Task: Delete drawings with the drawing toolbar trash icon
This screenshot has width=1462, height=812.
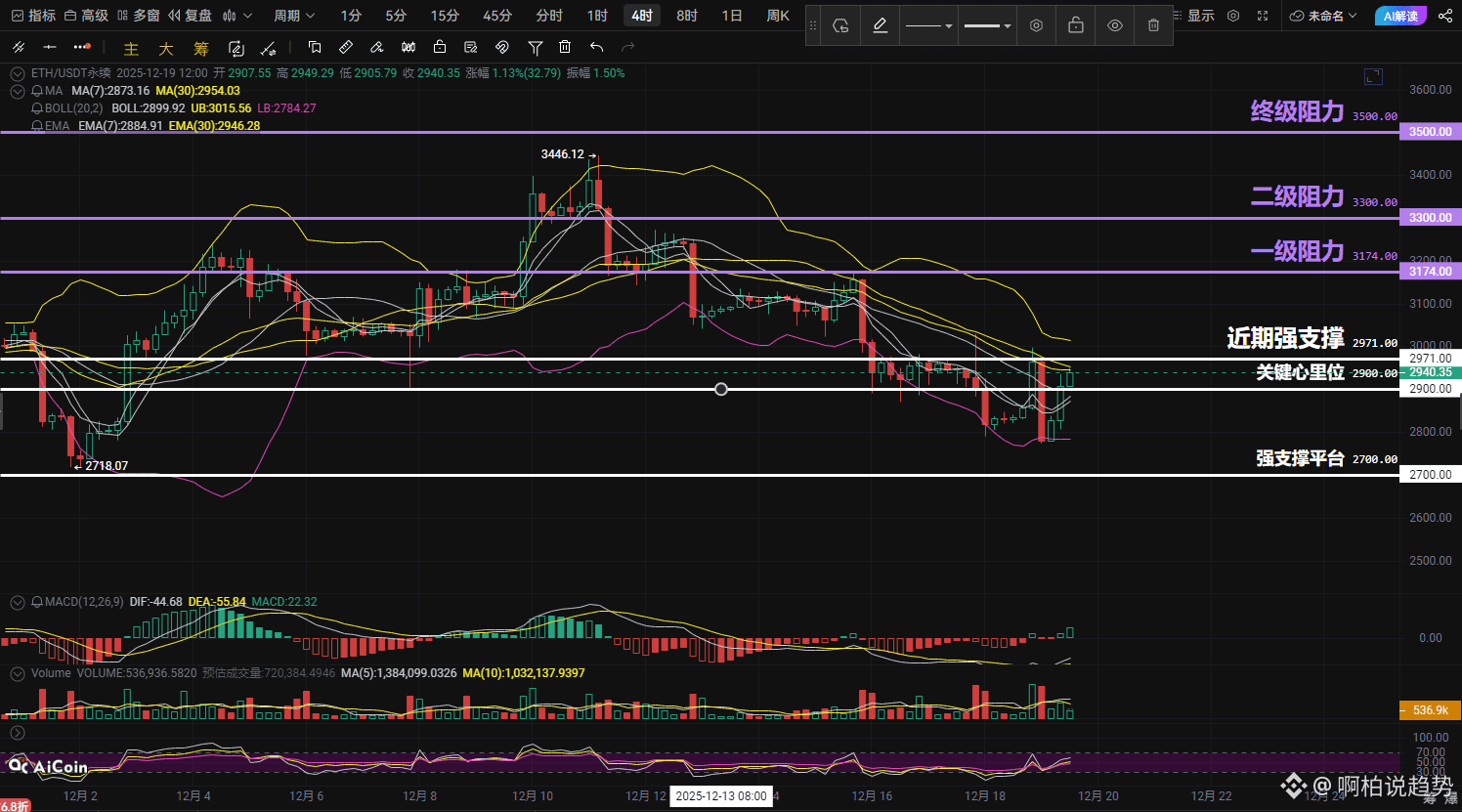Action: point(565,47)
